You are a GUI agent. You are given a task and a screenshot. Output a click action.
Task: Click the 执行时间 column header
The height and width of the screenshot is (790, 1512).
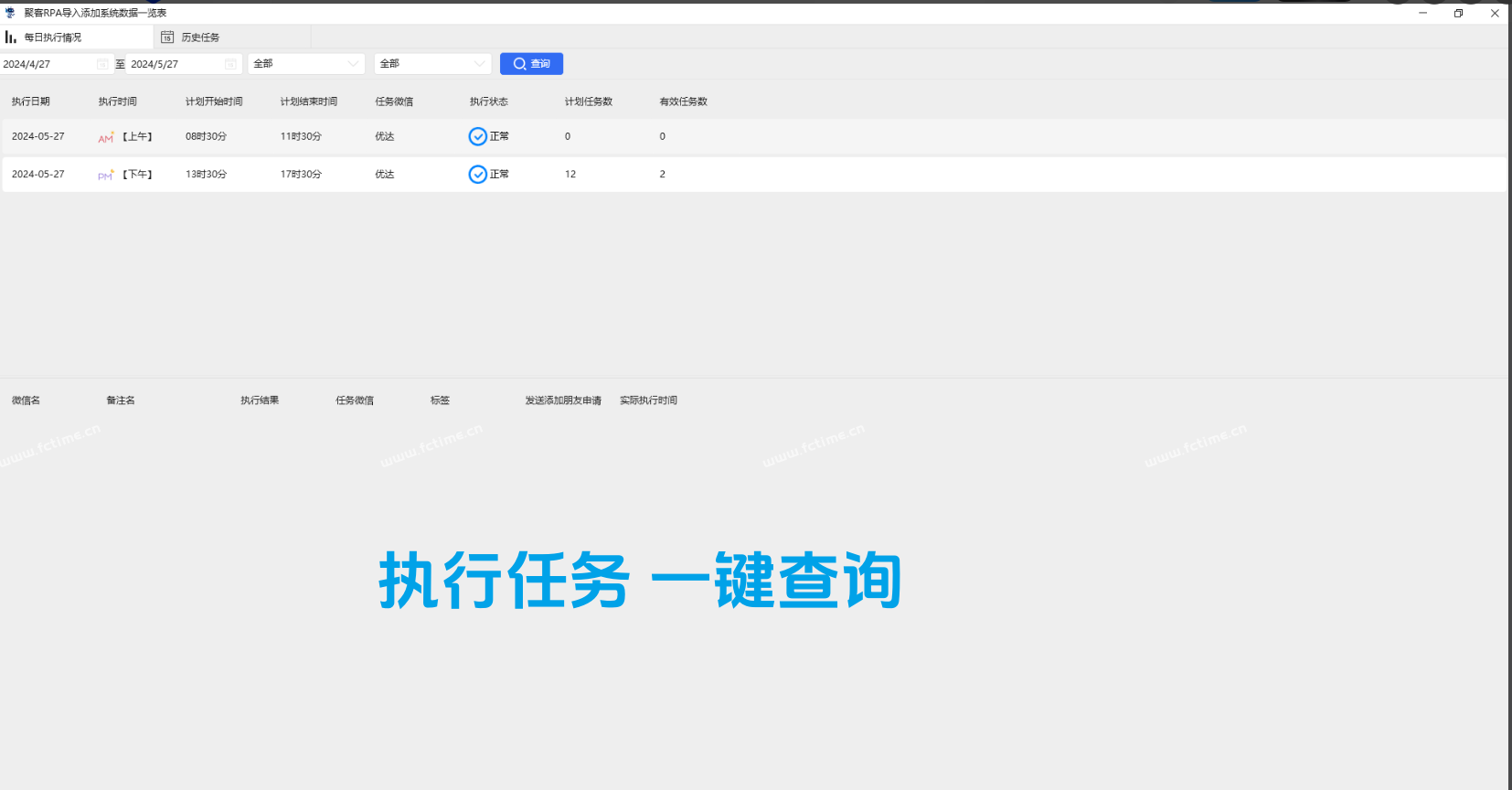pyautogui.click(x=118, y=101)
